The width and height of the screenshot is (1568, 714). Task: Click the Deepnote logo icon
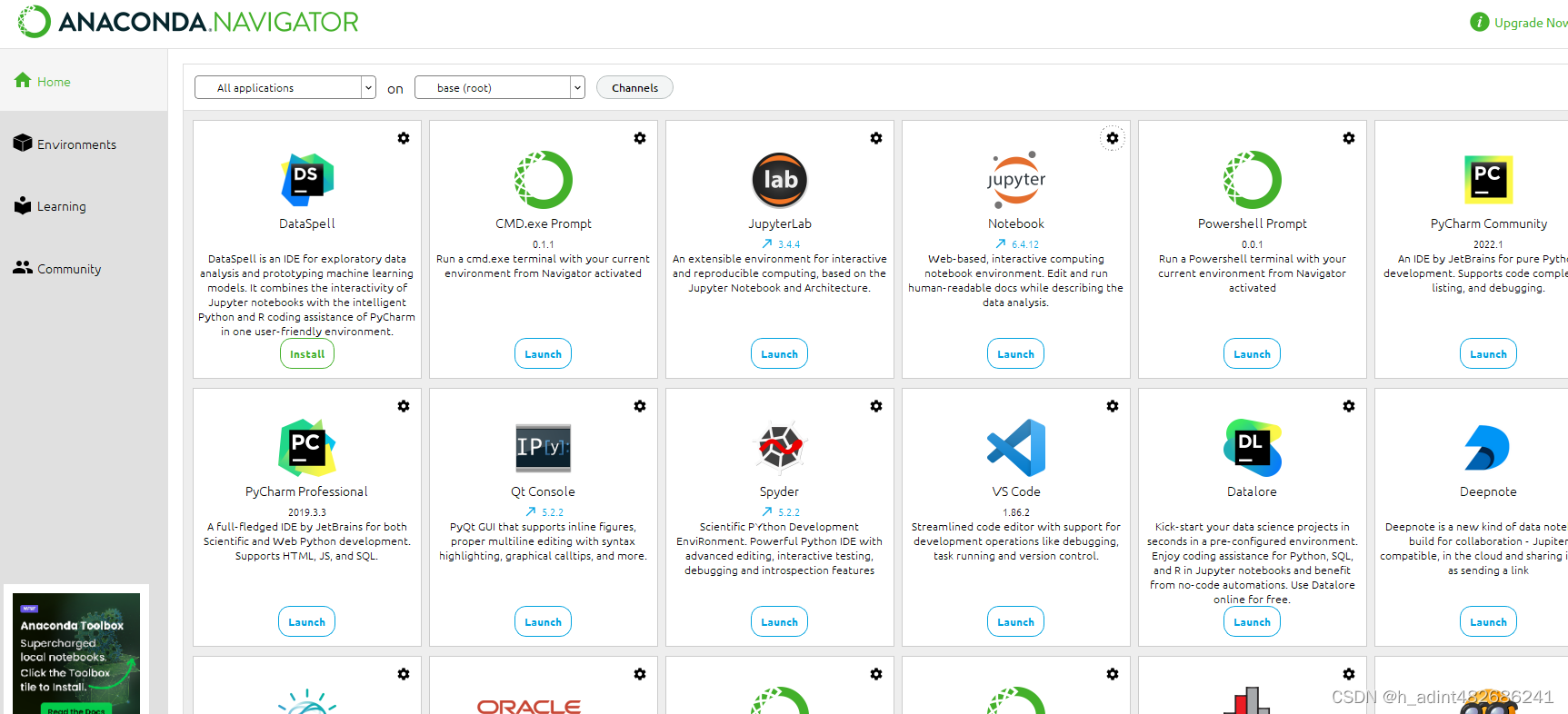point(1487,448)
